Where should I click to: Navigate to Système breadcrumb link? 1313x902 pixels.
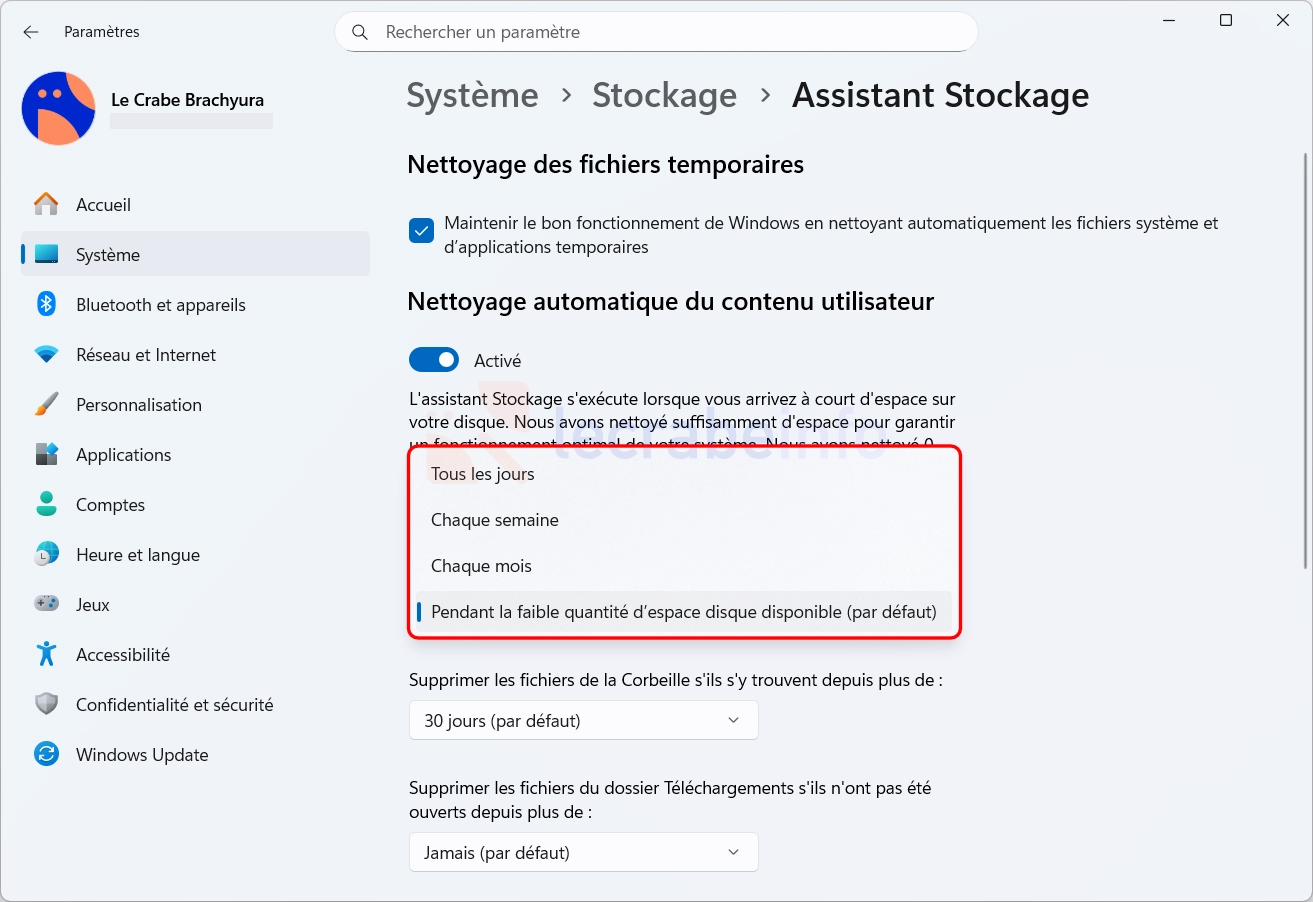point(472,95)
